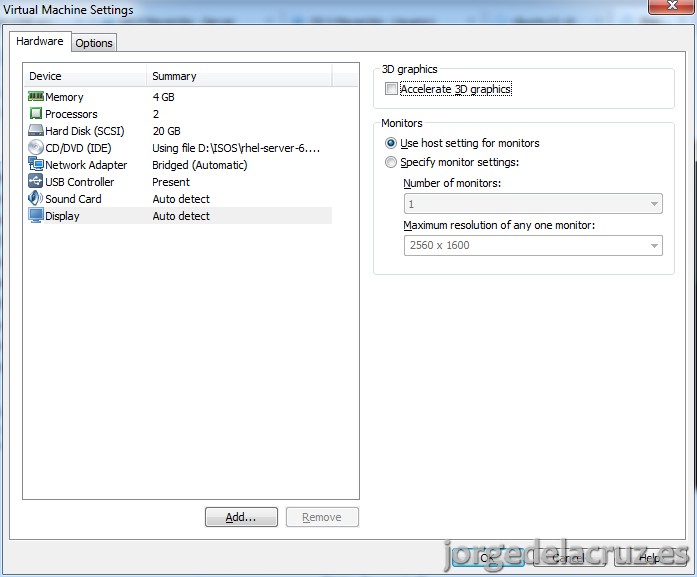
Task: Open the Maximum resolution dropdown
Action: pyautogui.click(x=533, y=245)
